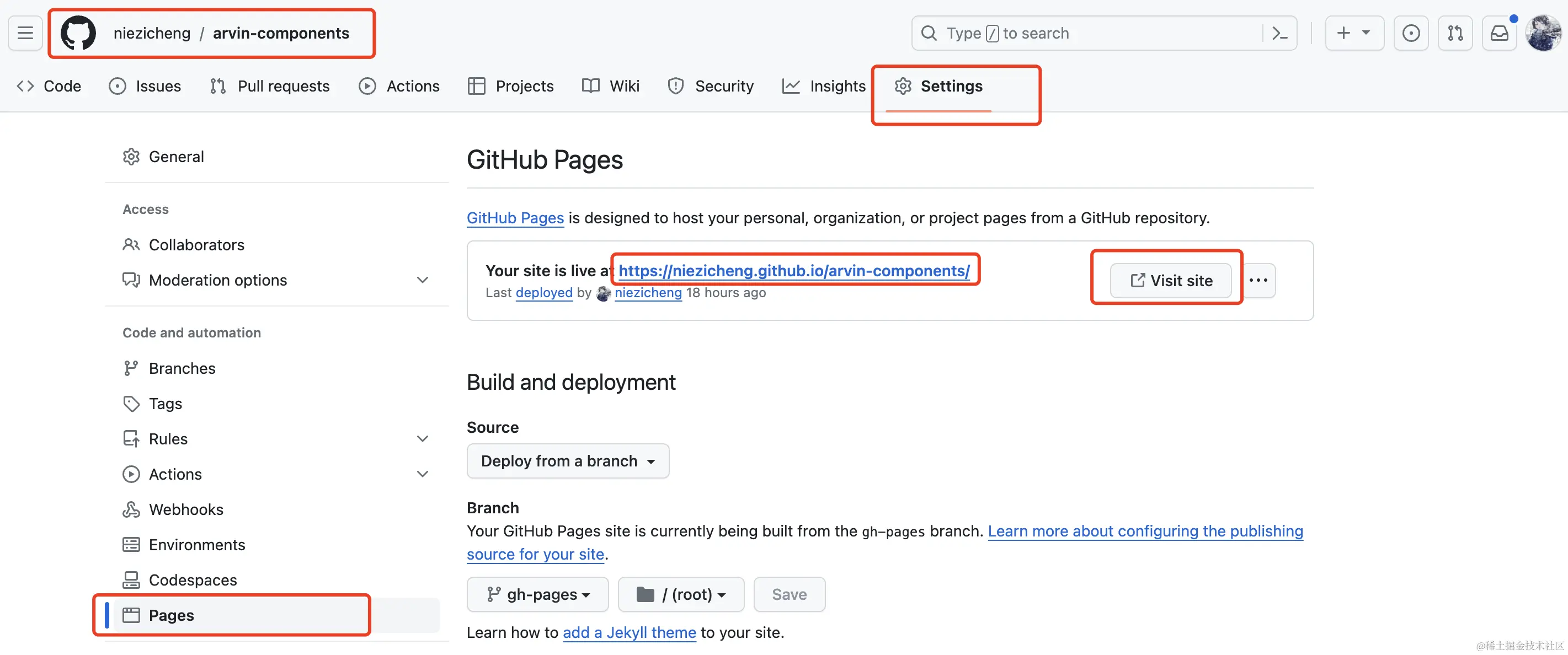Open the issues circle icon in header

(x=1411, y=33)
